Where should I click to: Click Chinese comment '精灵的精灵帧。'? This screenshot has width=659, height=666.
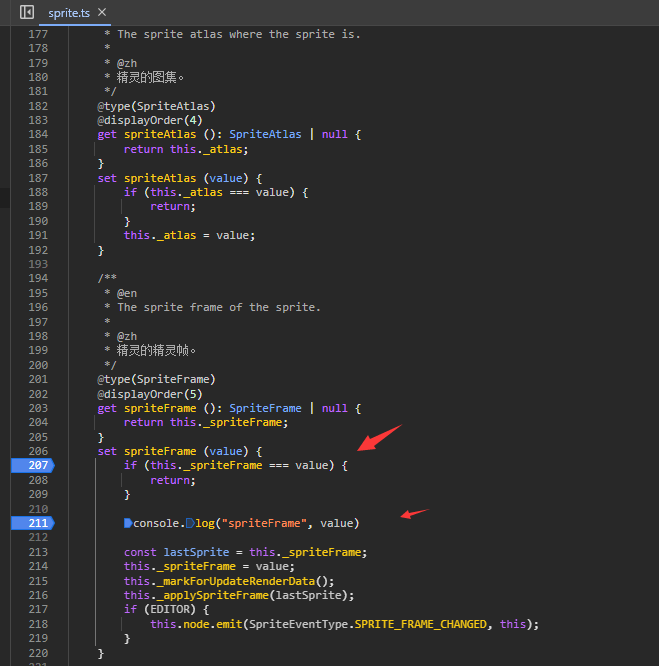(156, 350)
